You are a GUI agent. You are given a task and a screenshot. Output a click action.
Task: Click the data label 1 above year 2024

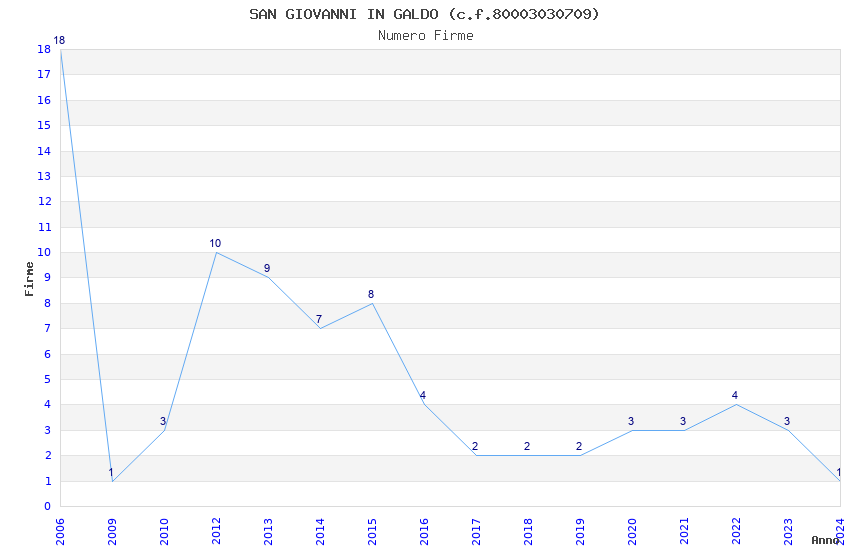point(839,472)
